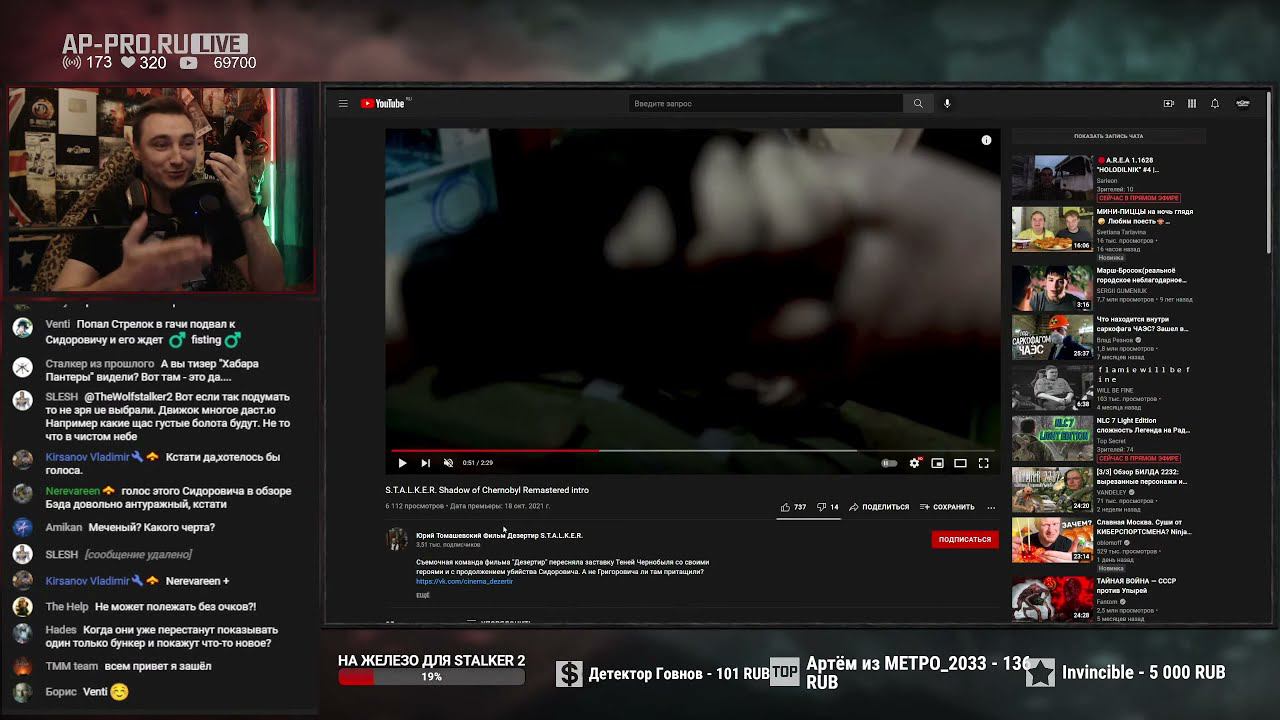Click the Поделиться share button

pos(879,507)
